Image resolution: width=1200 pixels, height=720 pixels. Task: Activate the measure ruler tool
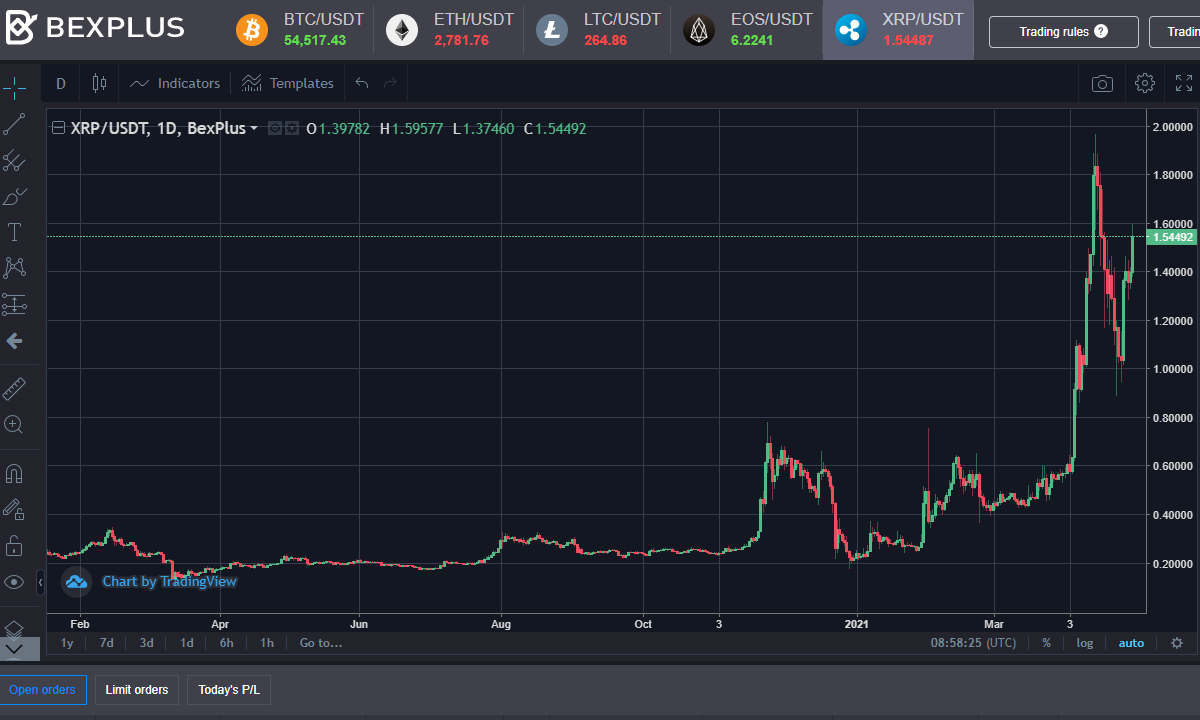15,388
